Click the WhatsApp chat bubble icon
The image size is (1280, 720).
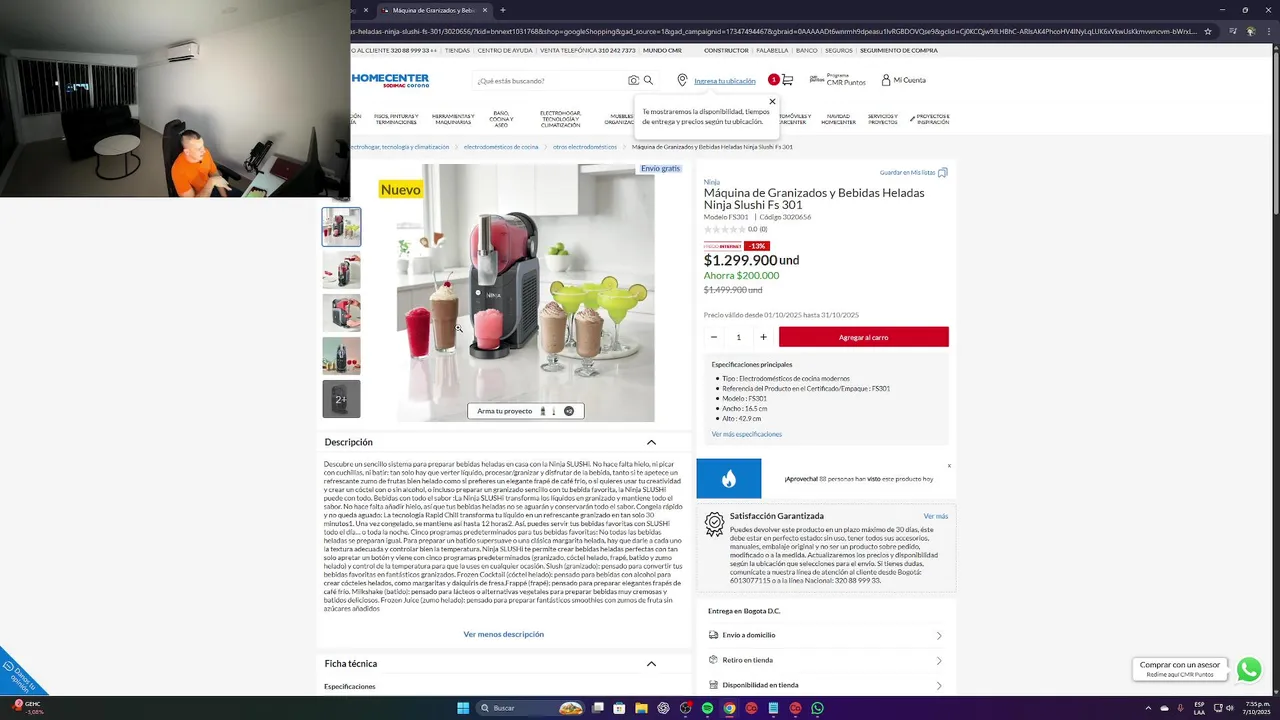[1249, 669]
